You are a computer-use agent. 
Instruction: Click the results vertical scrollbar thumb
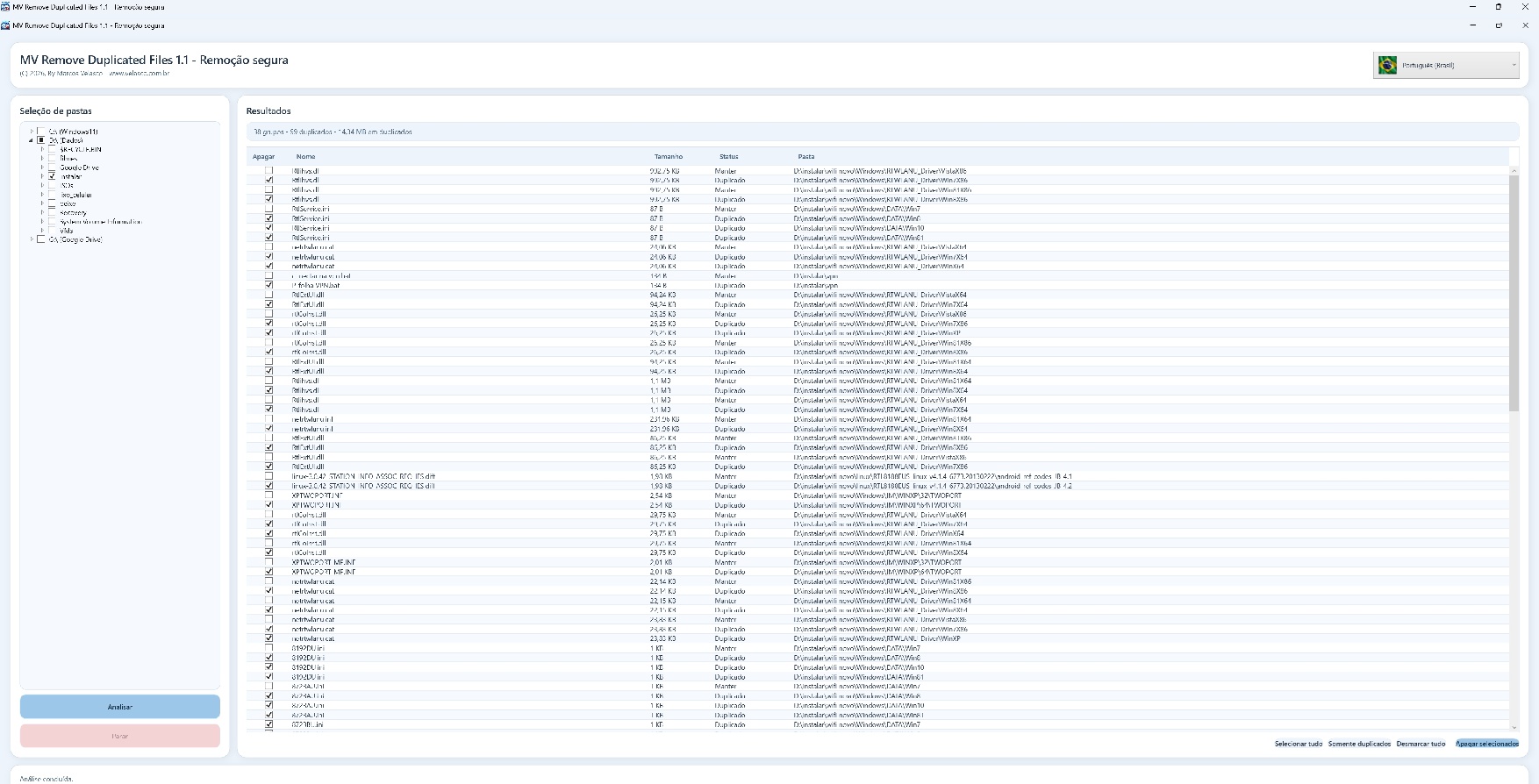click(1514, 289)
